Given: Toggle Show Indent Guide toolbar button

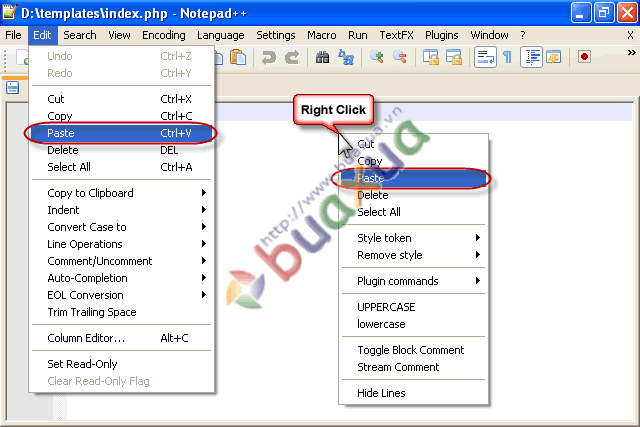Looking at the screenshot, I should (x=531, y=57).
